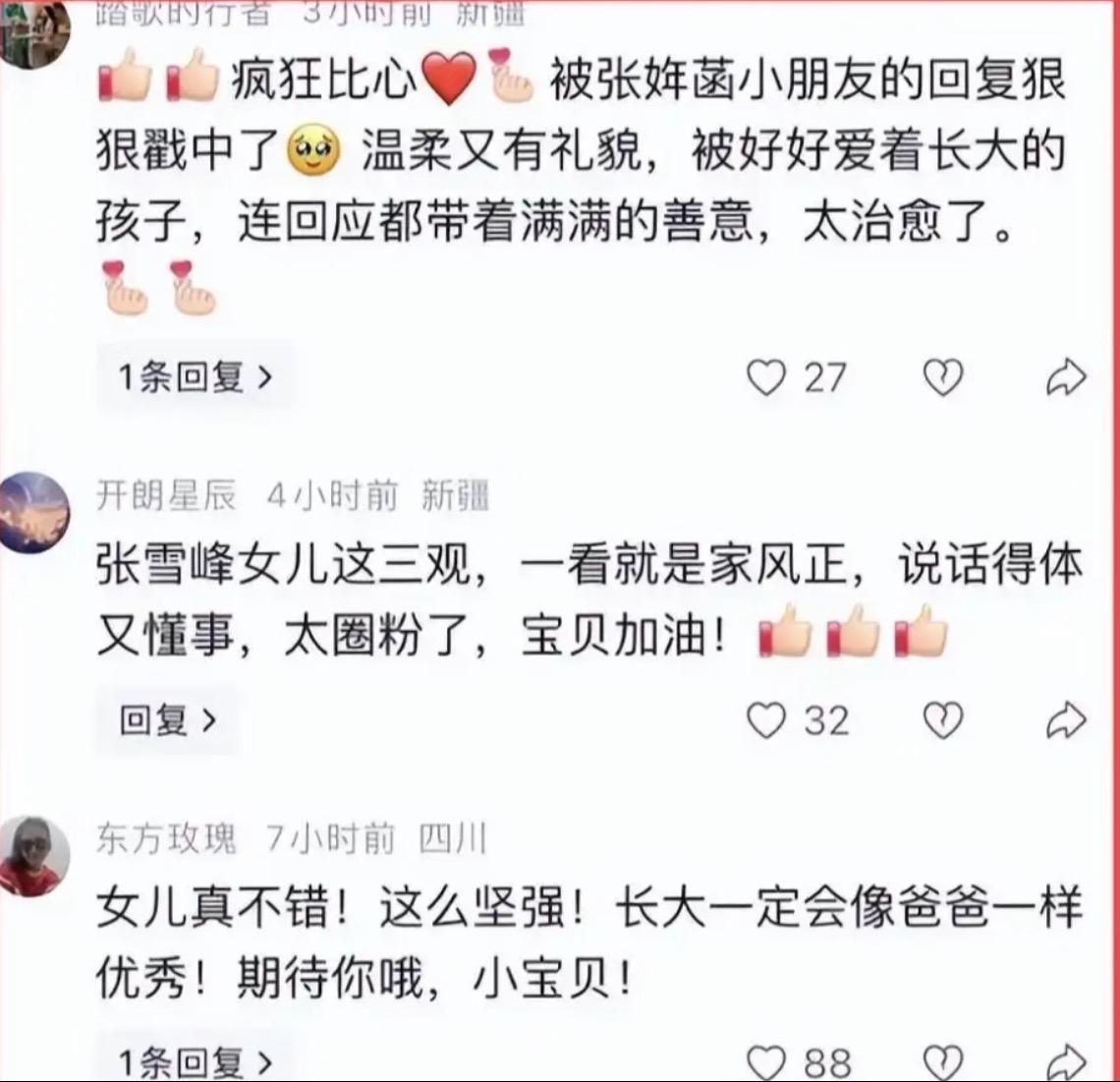
Task: Dislike 东方玫瑰's comment
Action: coord(943,1062)
